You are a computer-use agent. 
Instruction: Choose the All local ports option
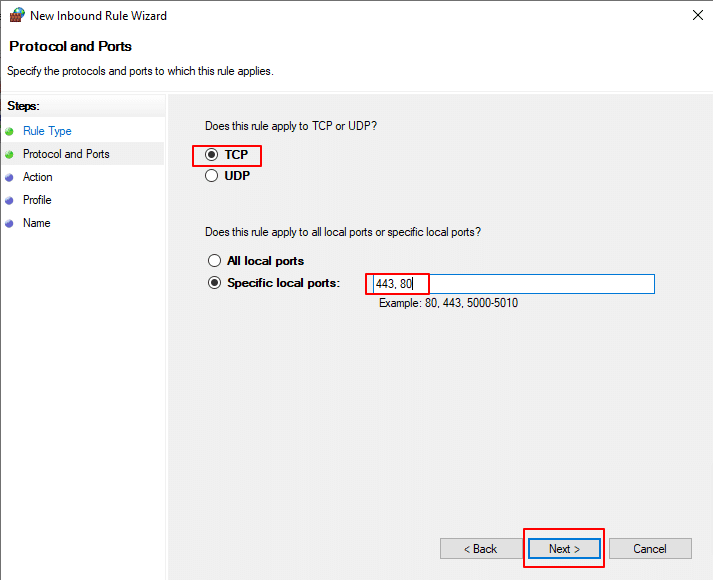click(x=212, y=261)
